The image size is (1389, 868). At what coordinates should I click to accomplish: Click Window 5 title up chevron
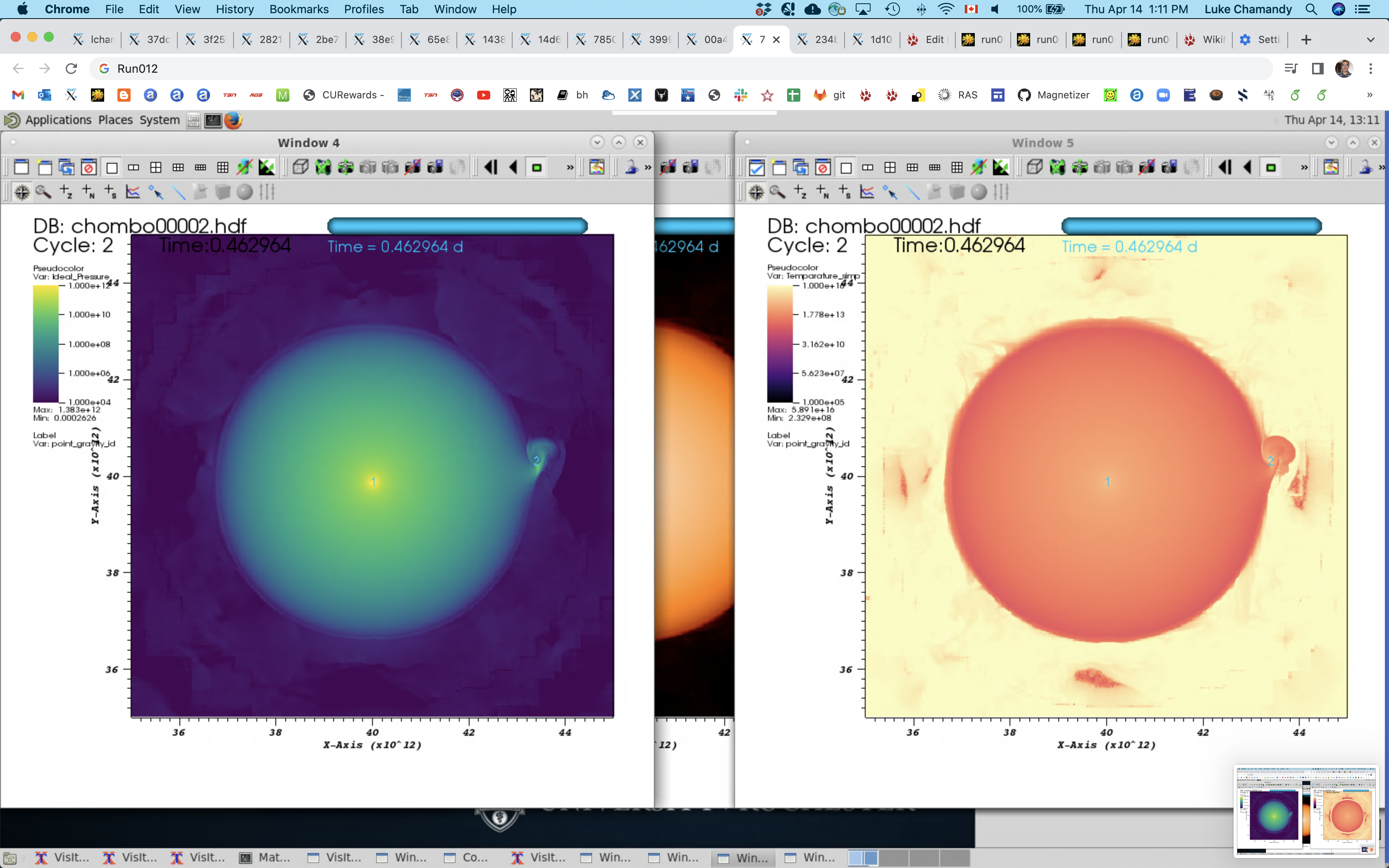tap(1353, 142)
